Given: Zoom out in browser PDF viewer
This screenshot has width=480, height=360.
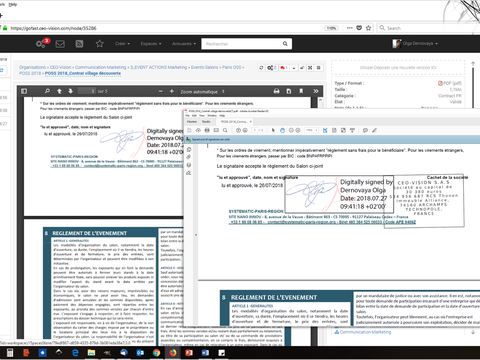Looking at the screenshot, I should (x=161, y=91).
